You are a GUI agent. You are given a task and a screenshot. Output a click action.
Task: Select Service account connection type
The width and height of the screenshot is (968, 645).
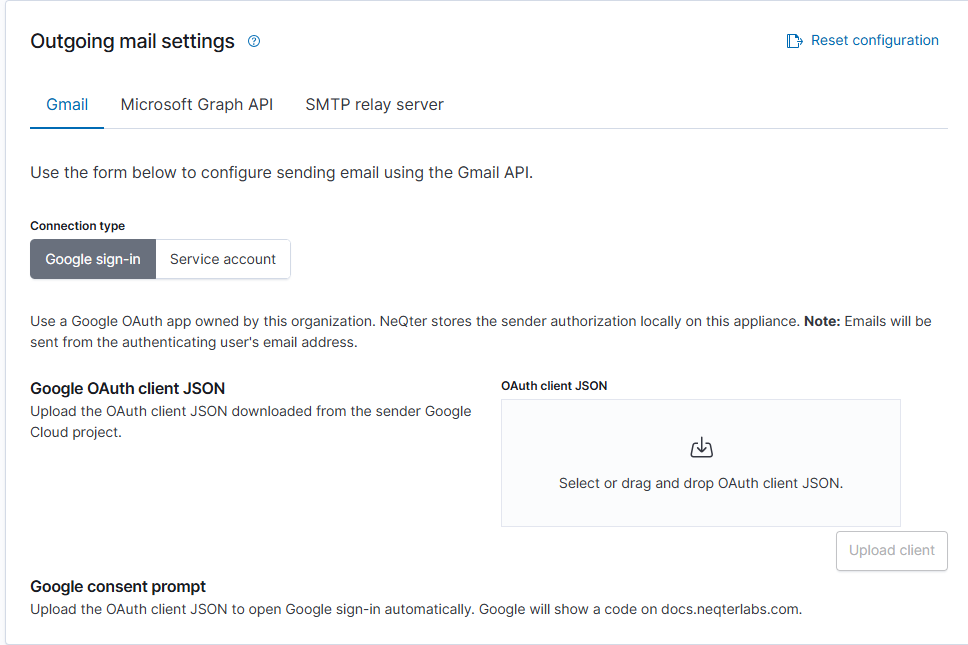pyautogui.click(x=223, y=259)
